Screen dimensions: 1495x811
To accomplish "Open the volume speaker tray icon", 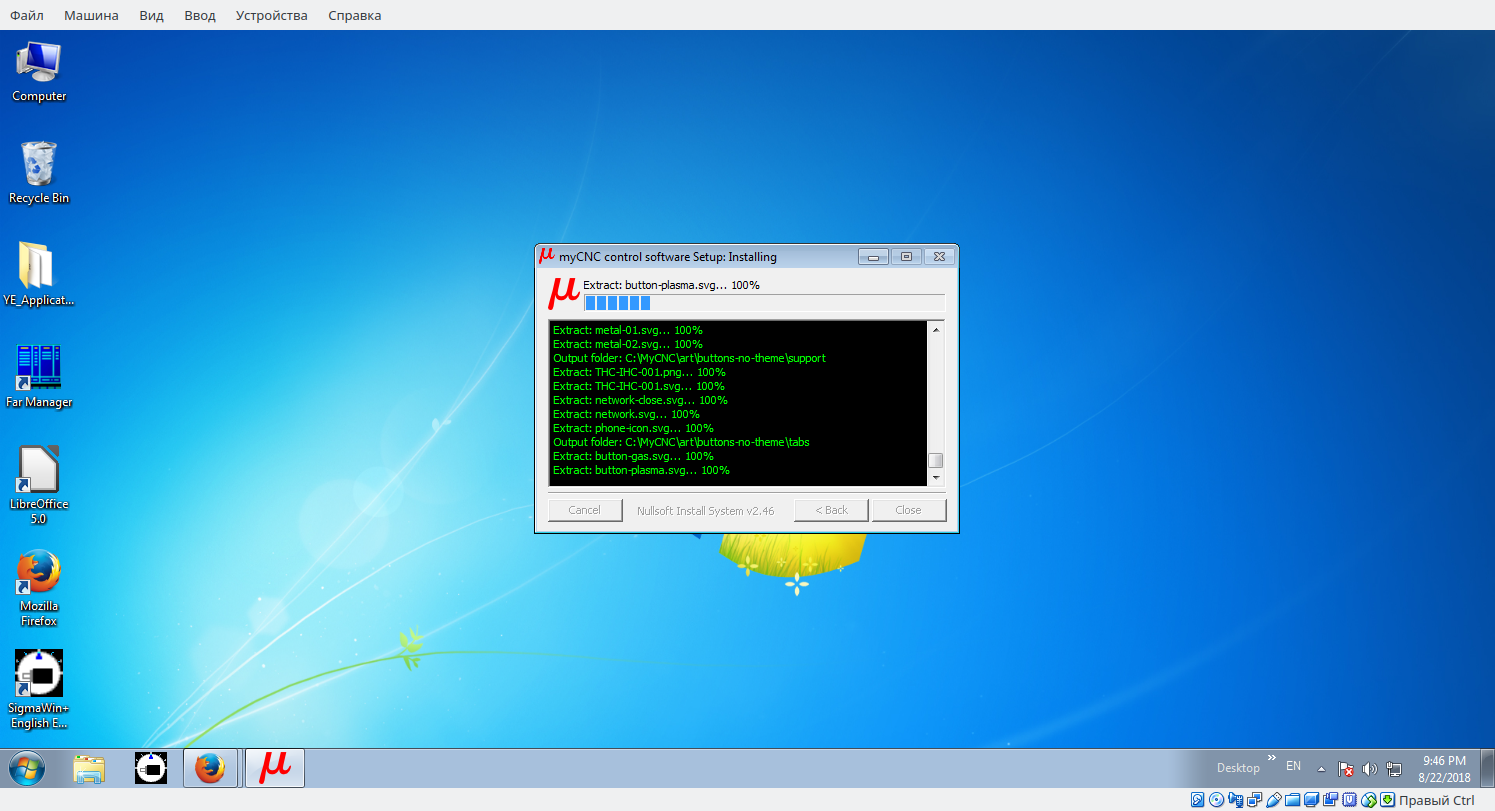I will pos(1369,769).
